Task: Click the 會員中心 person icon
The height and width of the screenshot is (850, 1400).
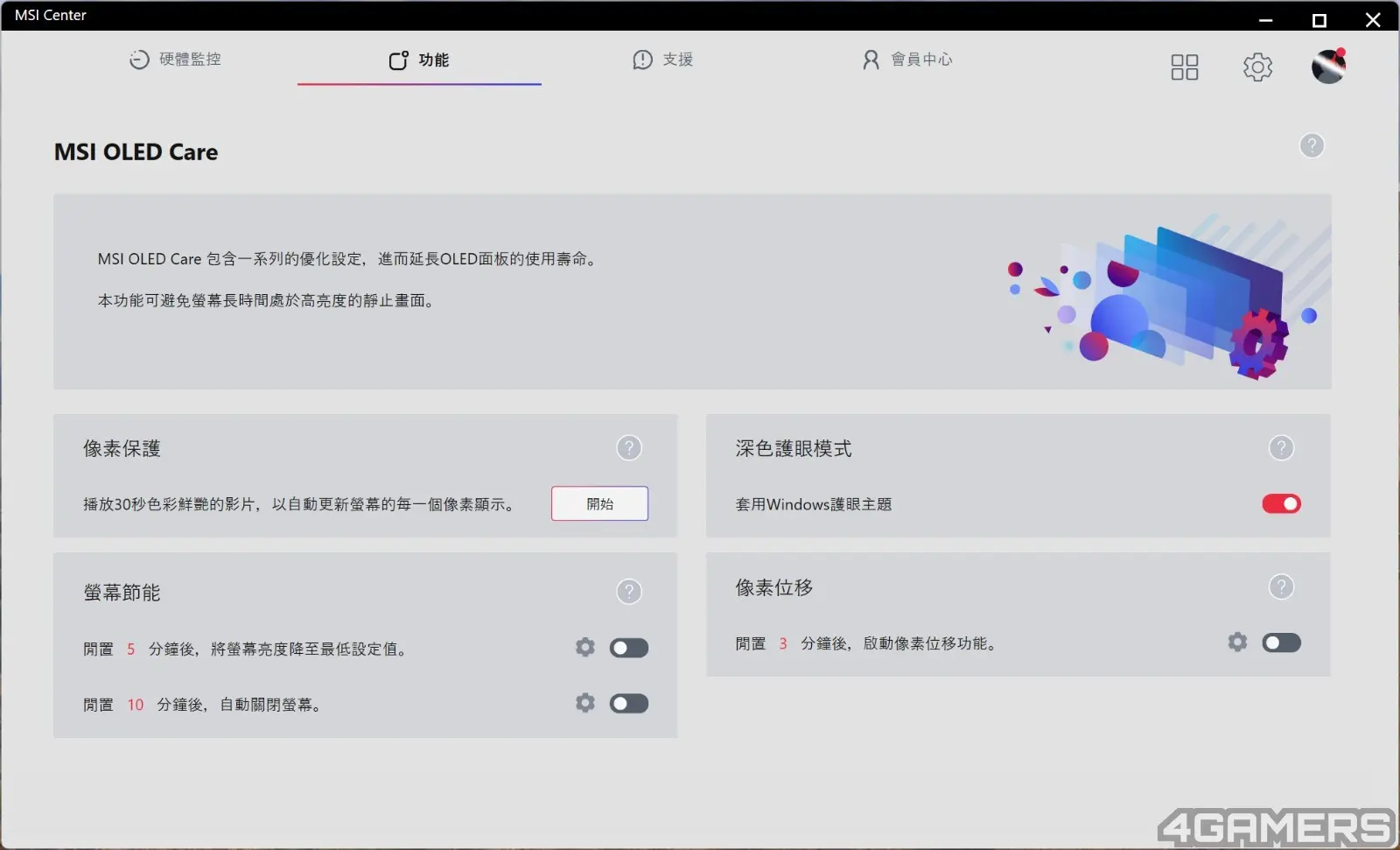Action: [x=871, y=60]
